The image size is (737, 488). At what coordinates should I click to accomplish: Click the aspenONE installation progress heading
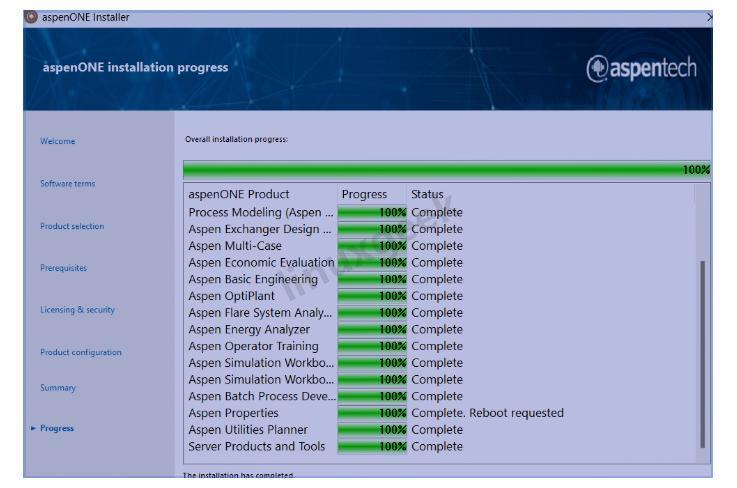[x=135, y=68]
